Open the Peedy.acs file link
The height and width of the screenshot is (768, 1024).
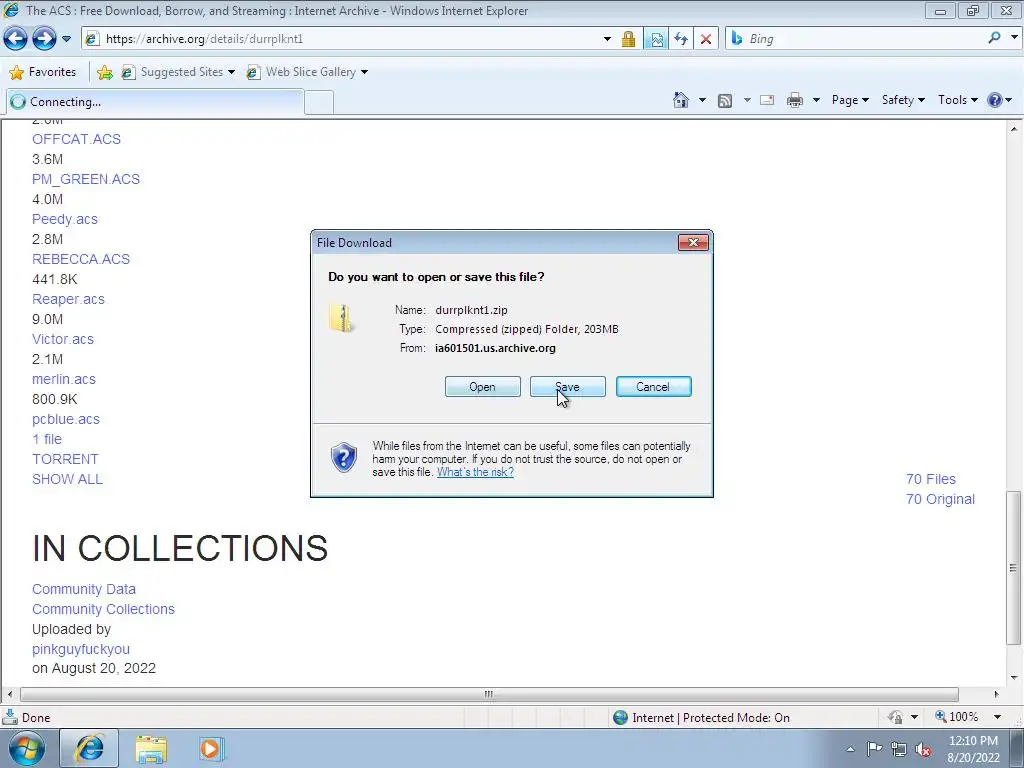tap(65, 219)
